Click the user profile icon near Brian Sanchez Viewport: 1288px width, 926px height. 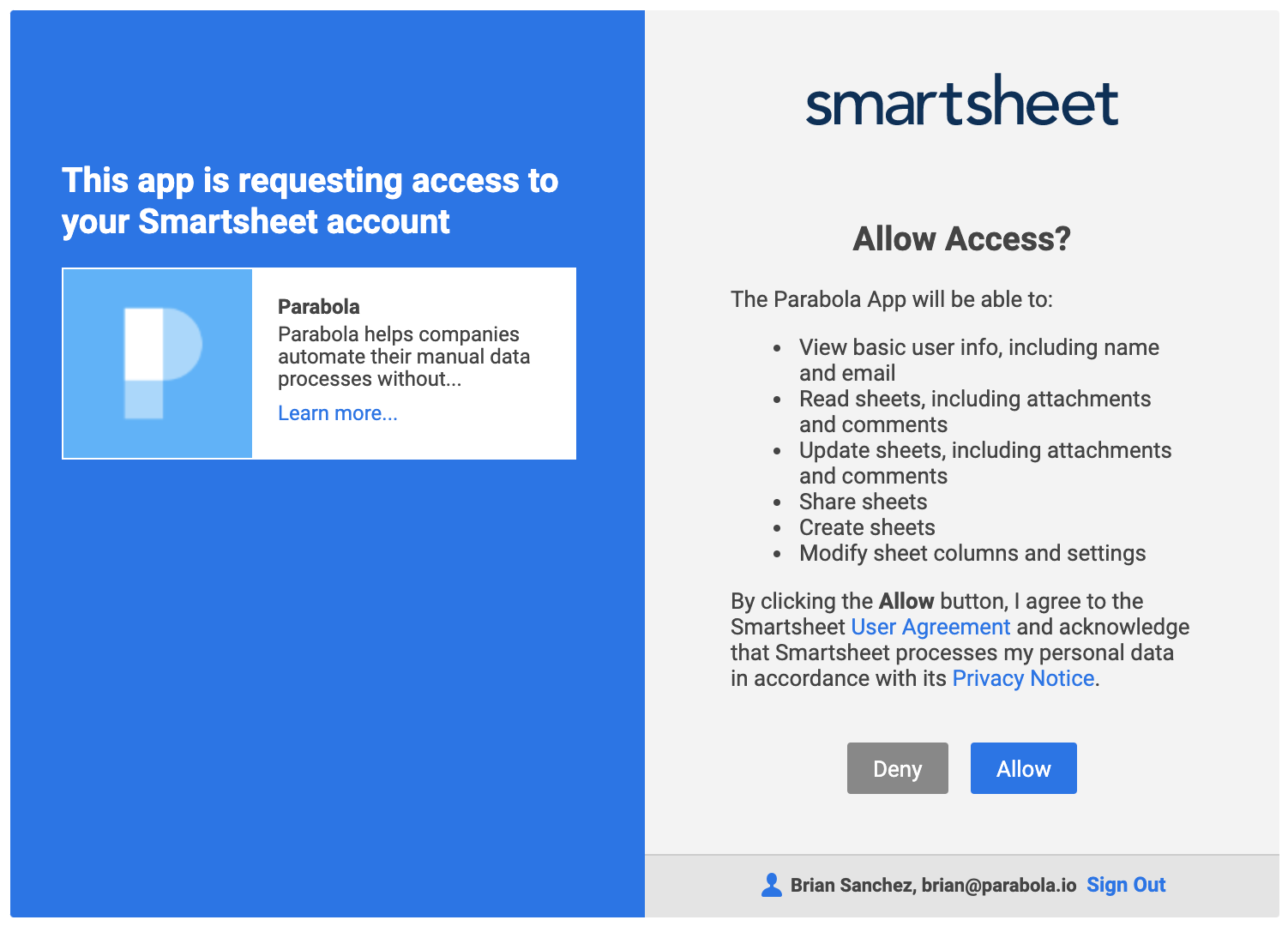[772, 885]
